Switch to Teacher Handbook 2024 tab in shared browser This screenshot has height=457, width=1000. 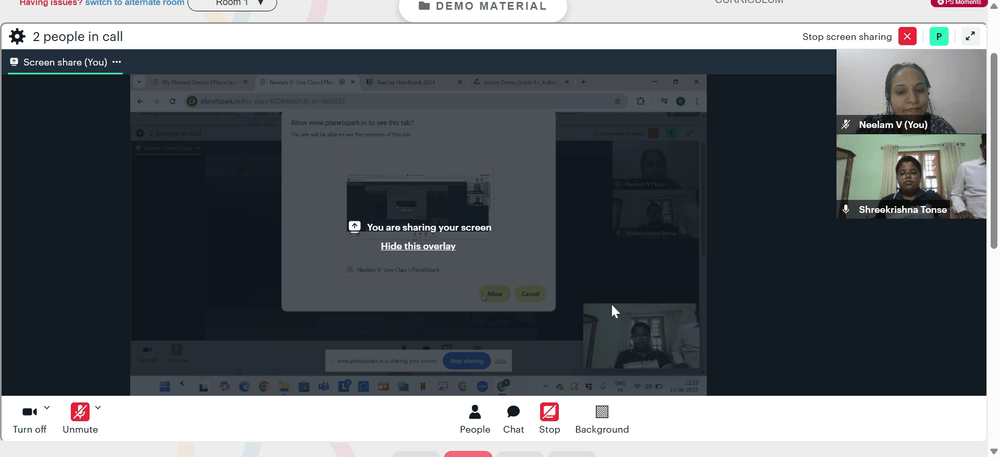415,82
